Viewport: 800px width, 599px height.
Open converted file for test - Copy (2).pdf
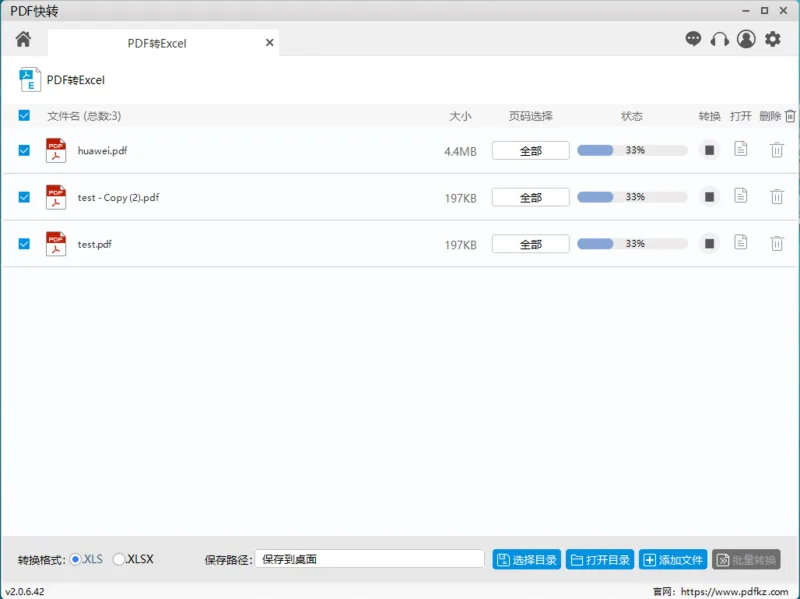[740, 195]
